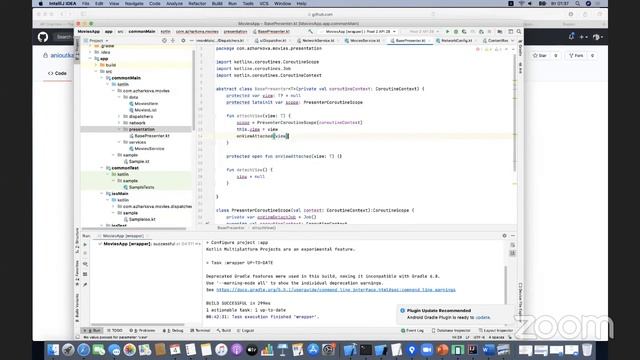Collapse the commonTest folder
The width and height of the screenshot is (640, 360).
click(102, 168)
